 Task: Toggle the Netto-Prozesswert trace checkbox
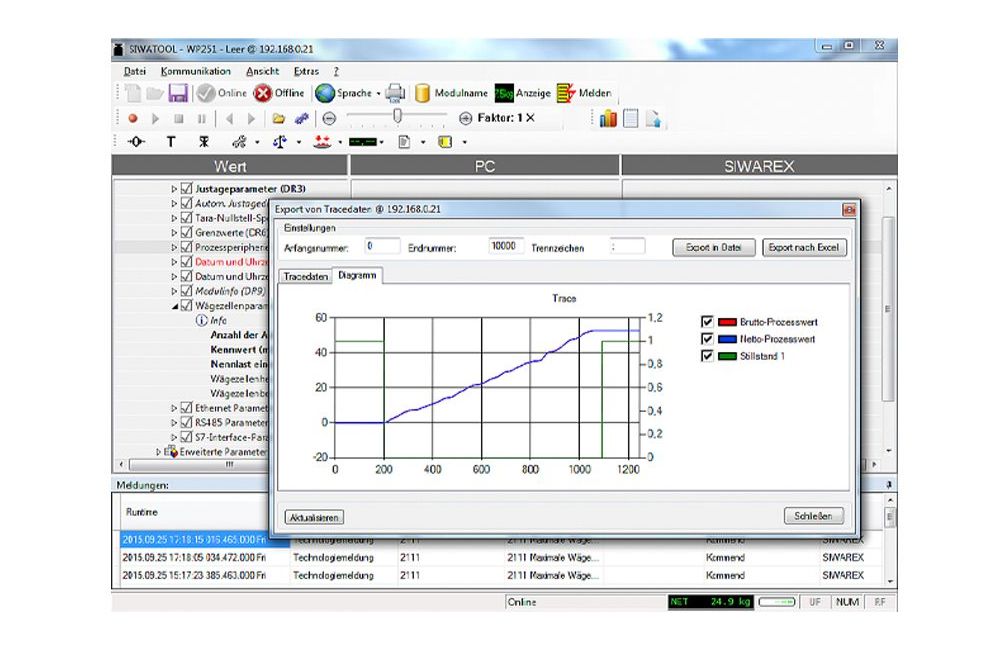(707, 339)
